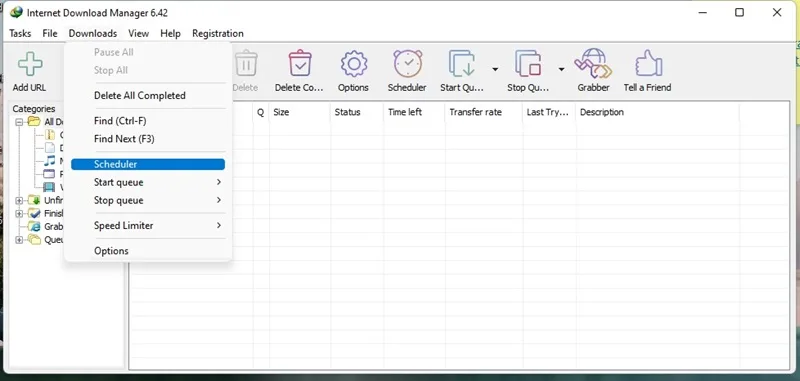
Task: Collapse the All Downloads tree node
Action: (19, 122)
